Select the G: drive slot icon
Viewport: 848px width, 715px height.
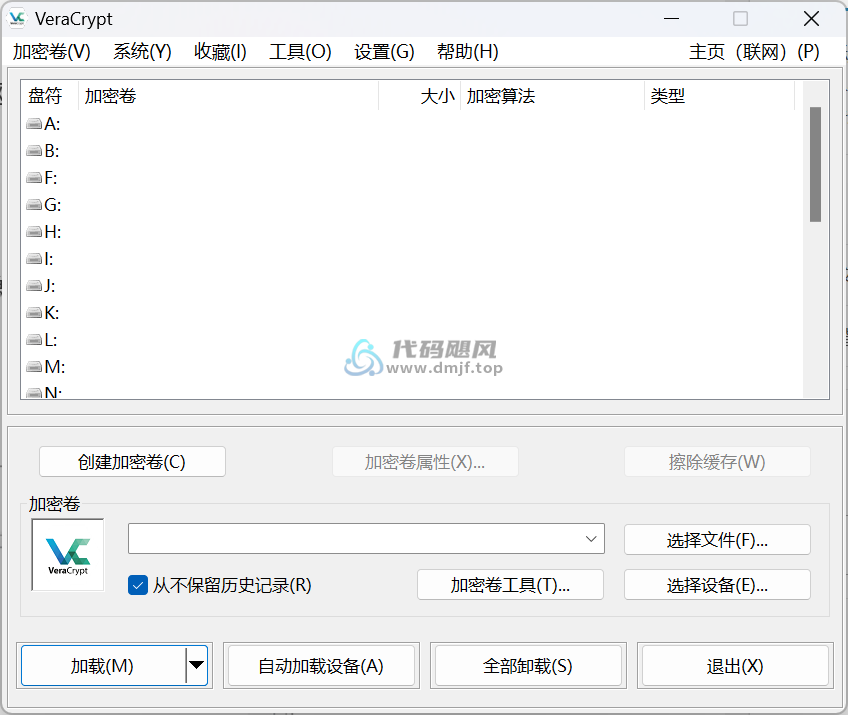click(x=34, y=205)
